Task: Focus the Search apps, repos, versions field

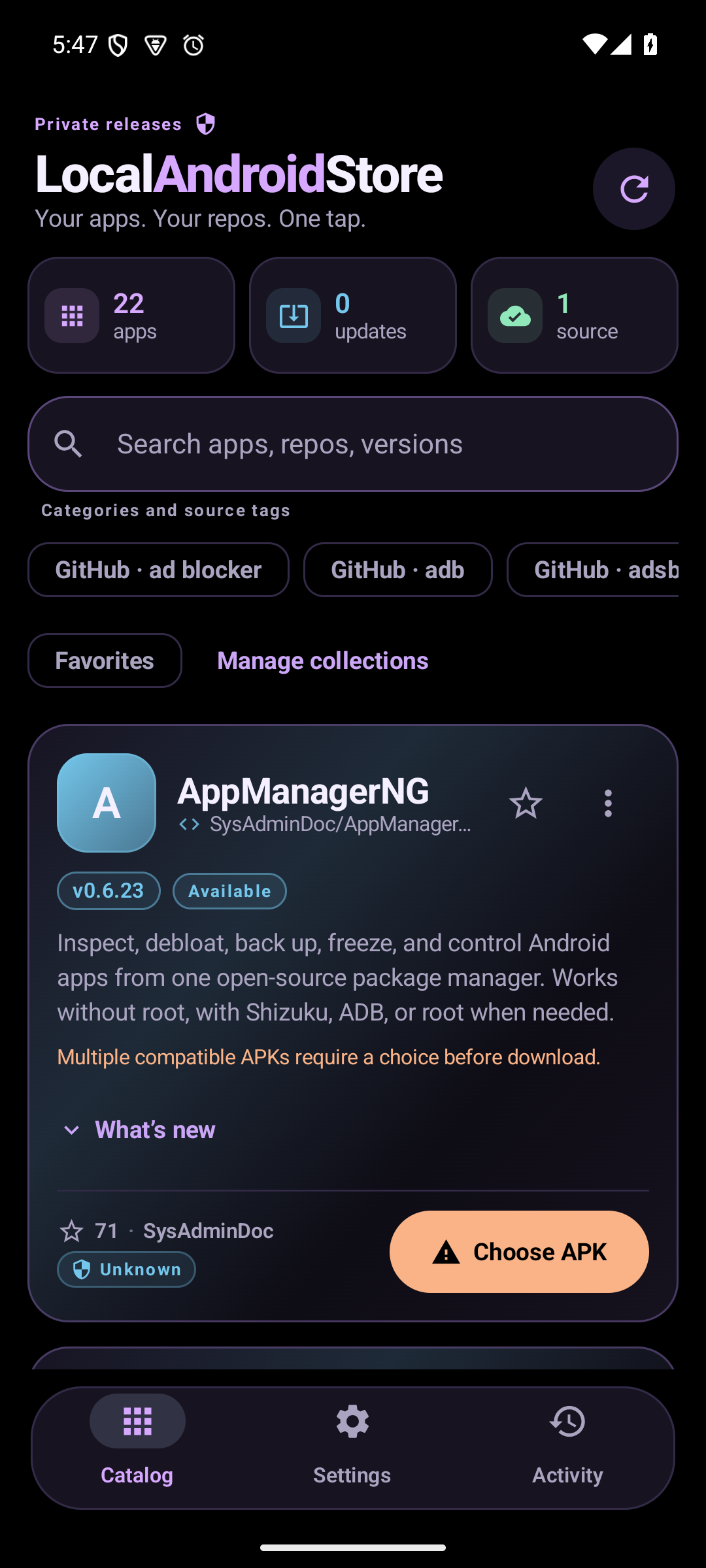Action: pyautogui.click(x=353, y=444)
